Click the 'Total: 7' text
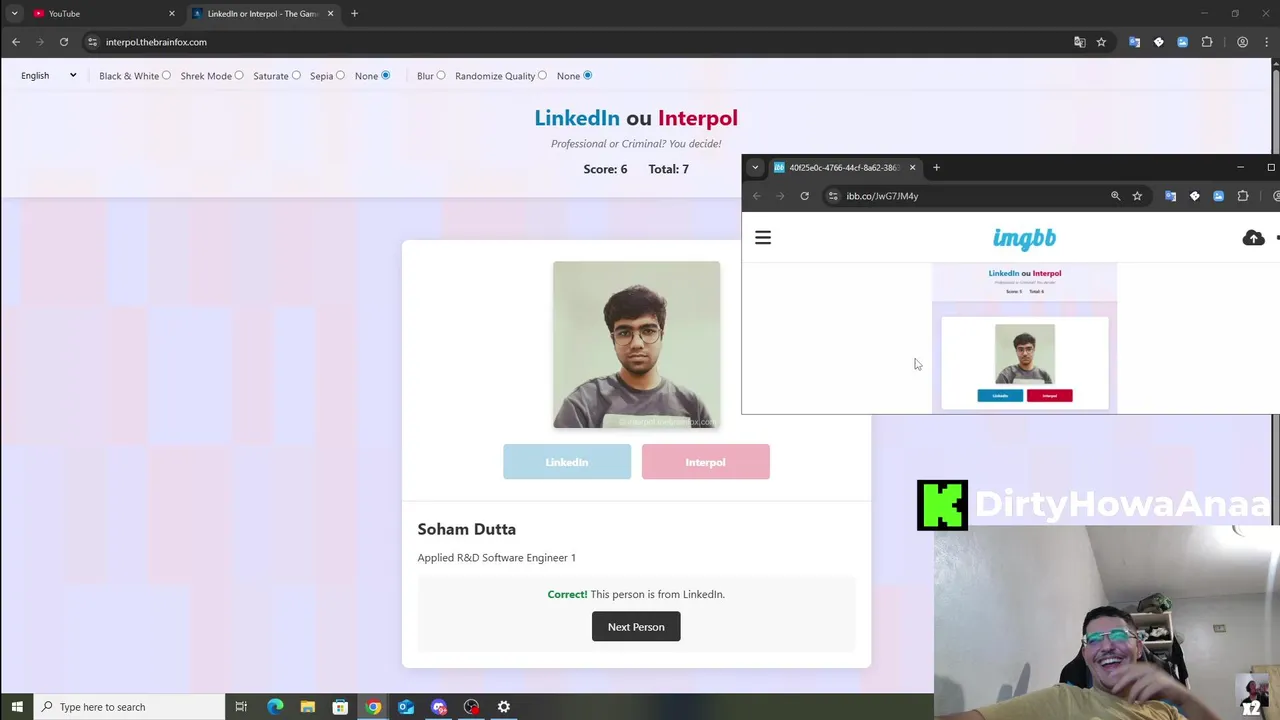The height and width of the screenshot is (720, 1280). click(x=668, y=169)
